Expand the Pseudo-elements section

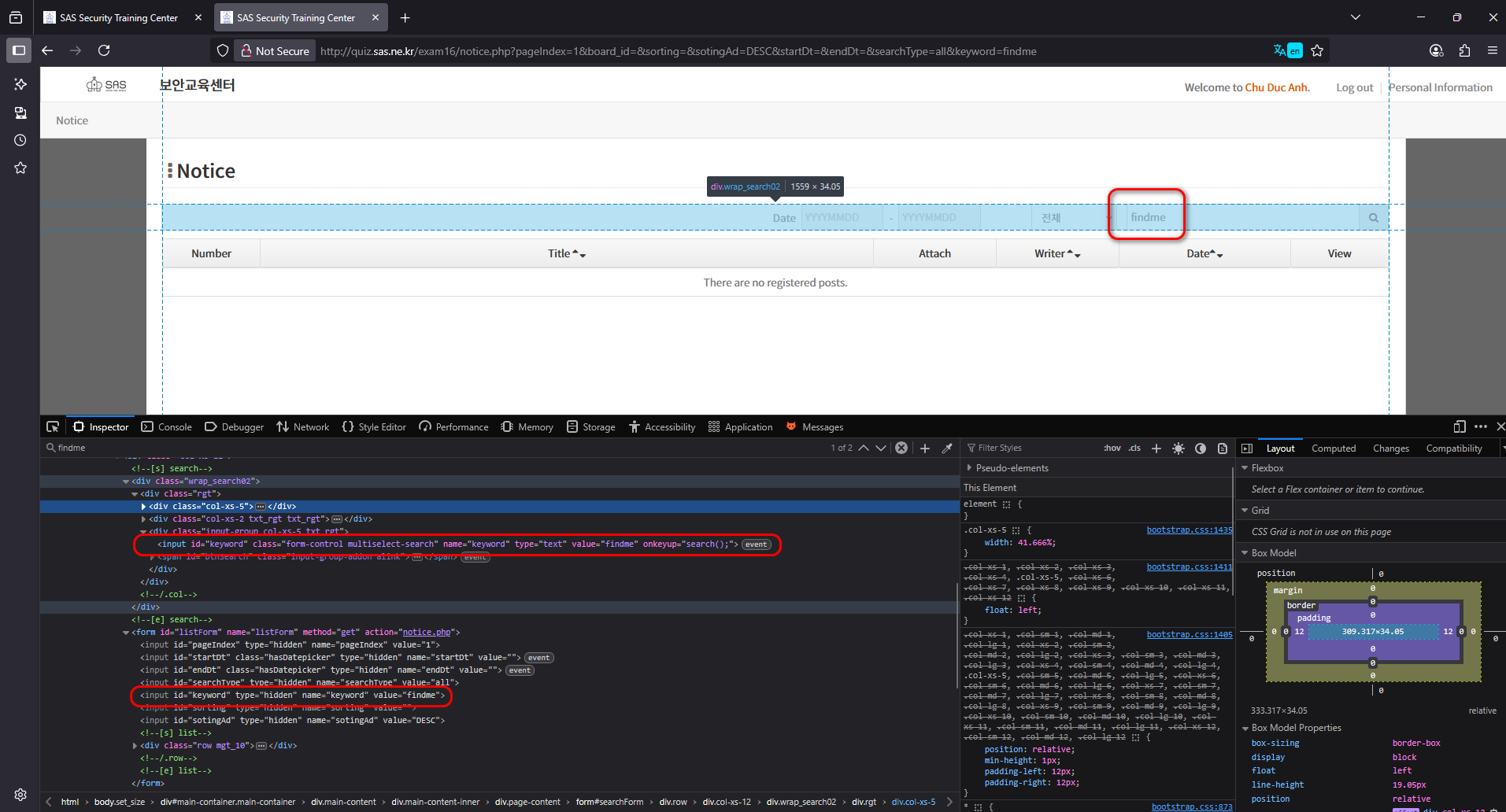coord(969,468)
